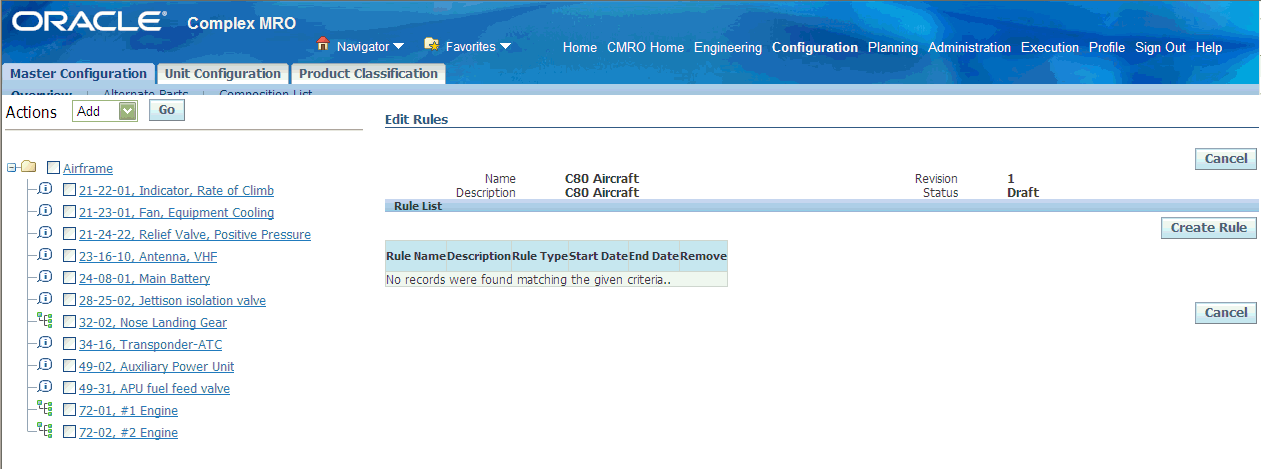The width and height of the screenshot is (1261, 469).
Task: Open the 21-22-01 Indicator, Rate of Climb link
Action: tap(176, 191)
